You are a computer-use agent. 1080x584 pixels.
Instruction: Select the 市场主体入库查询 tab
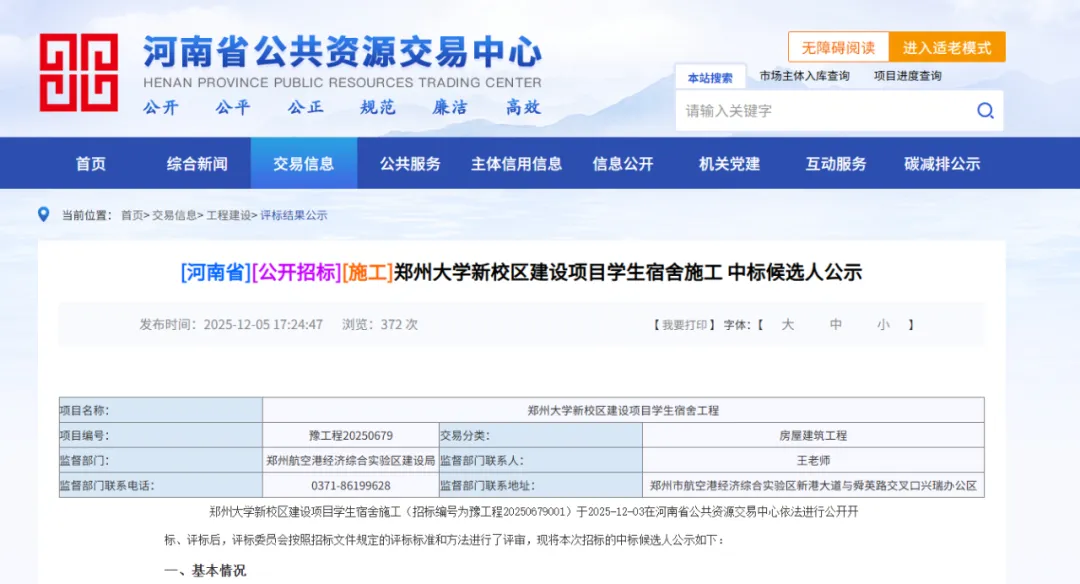coord(804,76)
